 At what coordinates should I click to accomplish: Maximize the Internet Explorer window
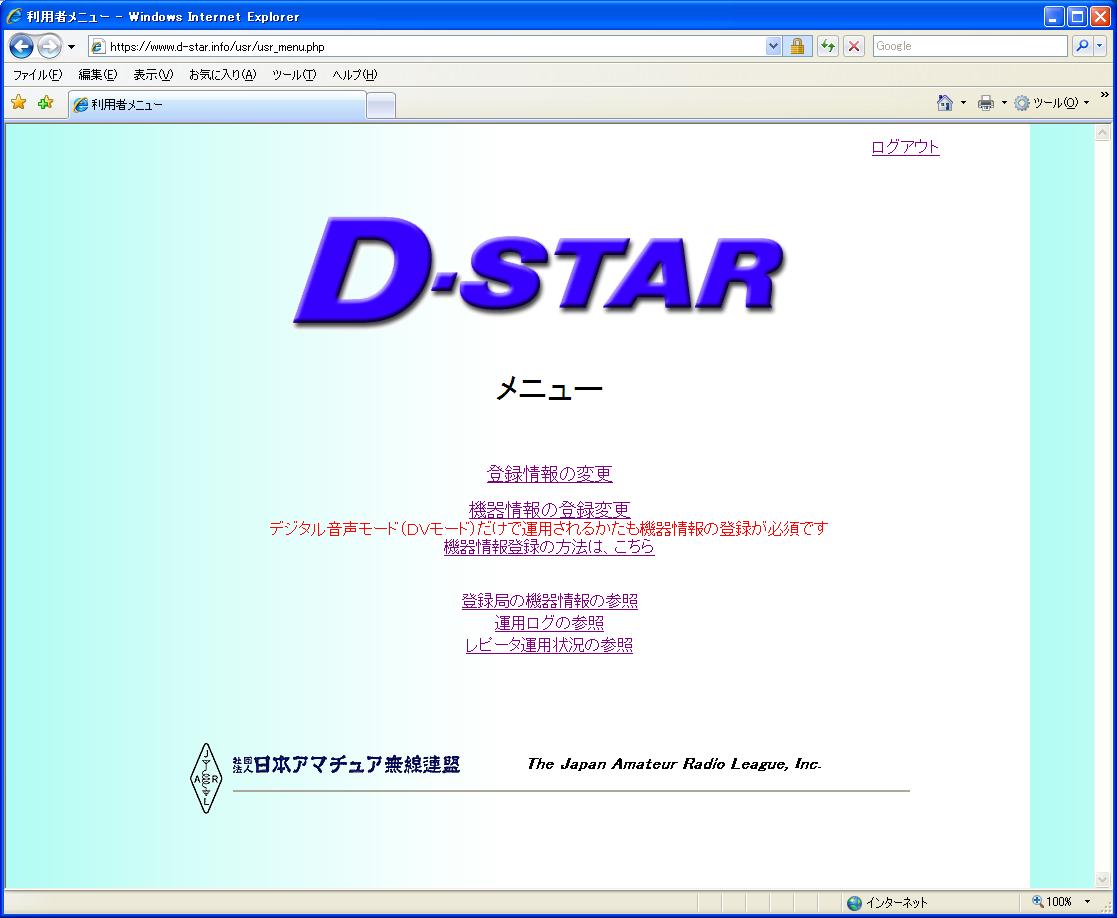pyautogui.click(x=1077, y=16)
